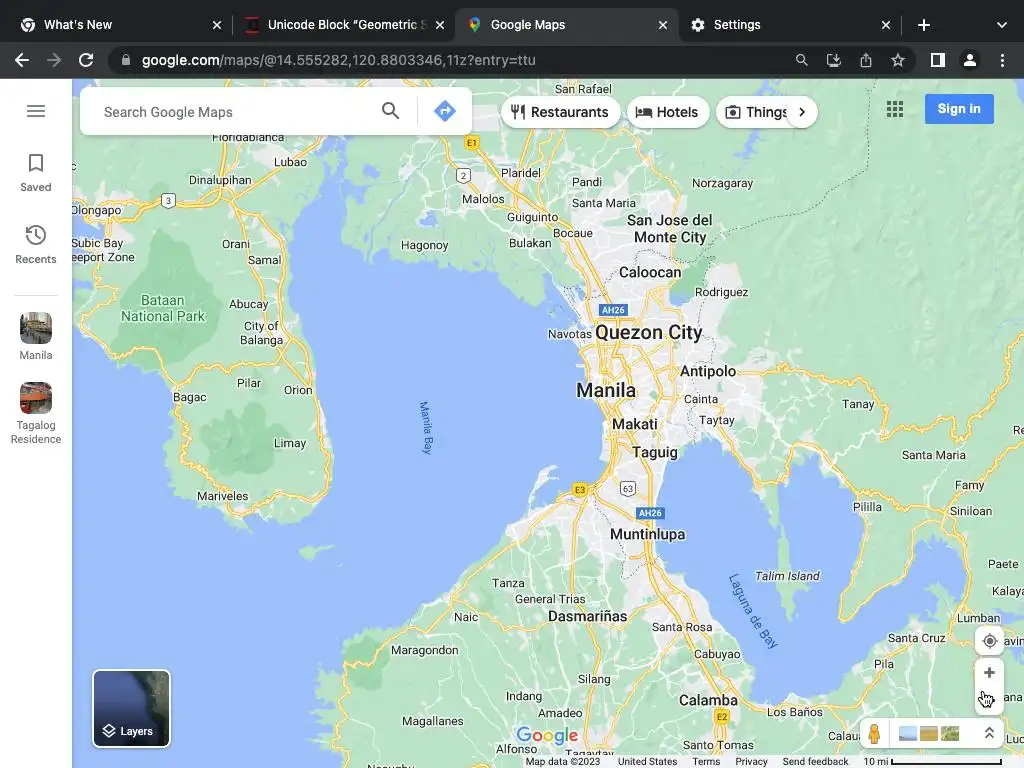Open the Recents panel

coord(36,245)
